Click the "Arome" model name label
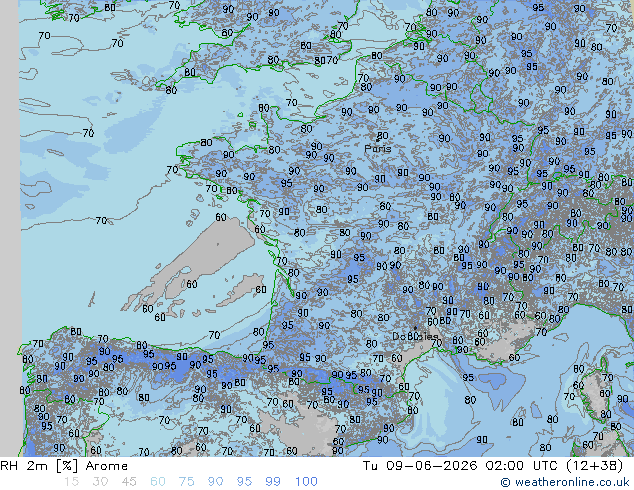Viewport: 634px width, 490px height. [107, 466]
